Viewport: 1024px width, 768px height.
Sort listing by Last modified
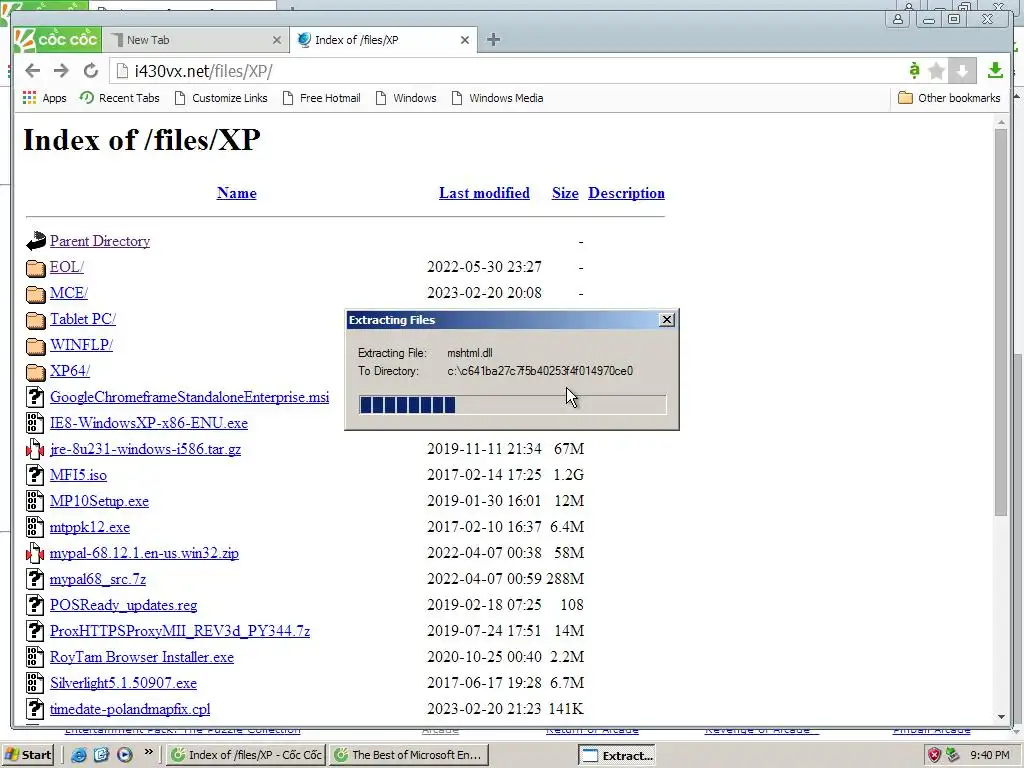click(484, 193)
